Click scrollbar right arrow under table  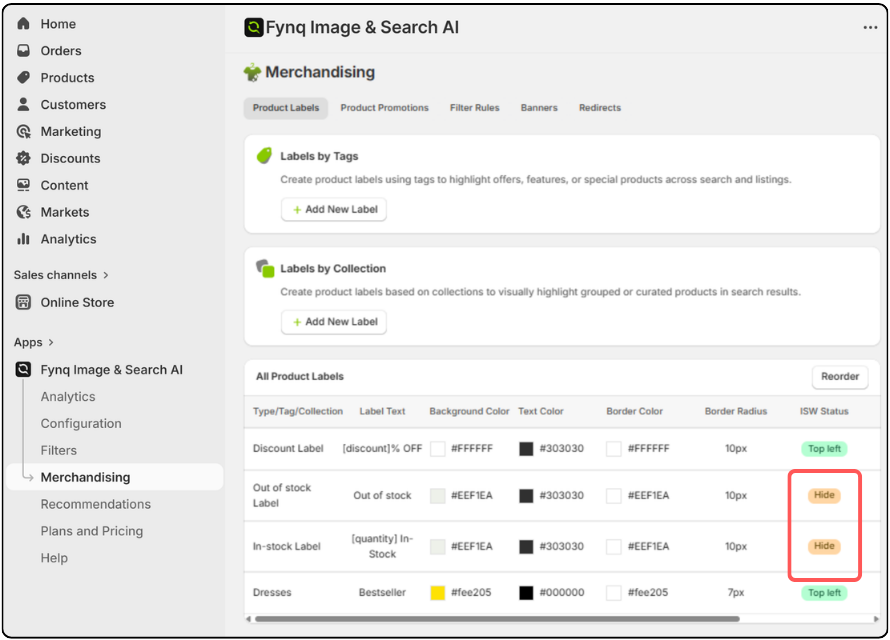876,619
